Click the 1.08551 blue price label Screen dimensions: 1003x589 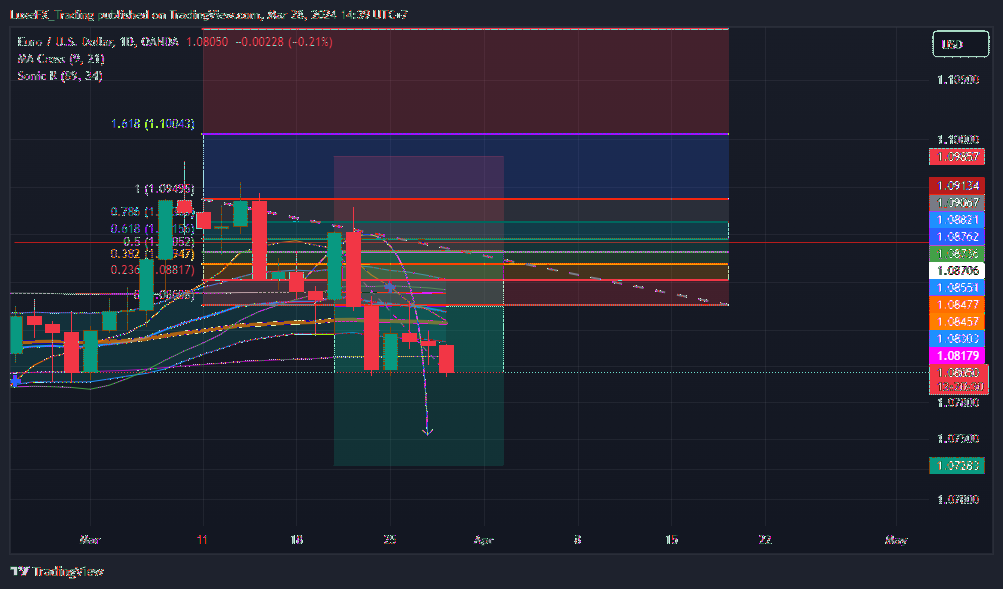pyautogui.click(x=957, y=288)
